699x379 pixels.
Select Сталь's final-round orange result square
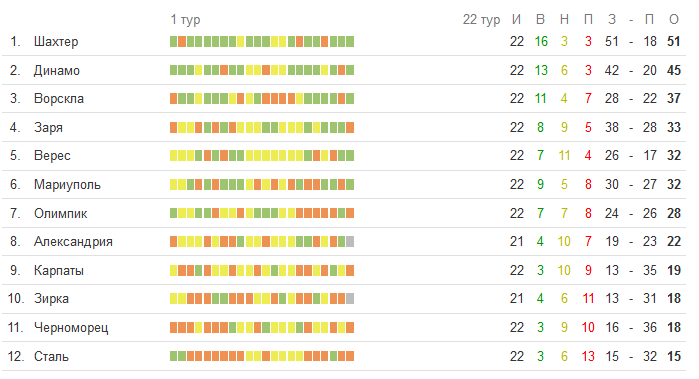point(350,356)
